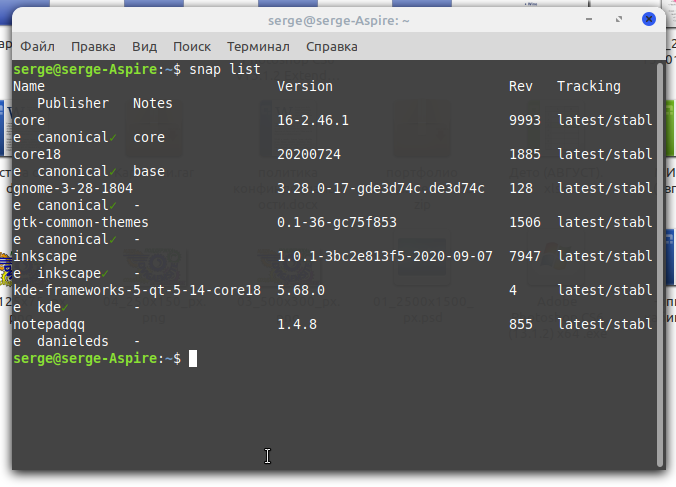This screenshot has height=487, width=676.
Task: Click the 'core18' package name
Action: point(37,154)
